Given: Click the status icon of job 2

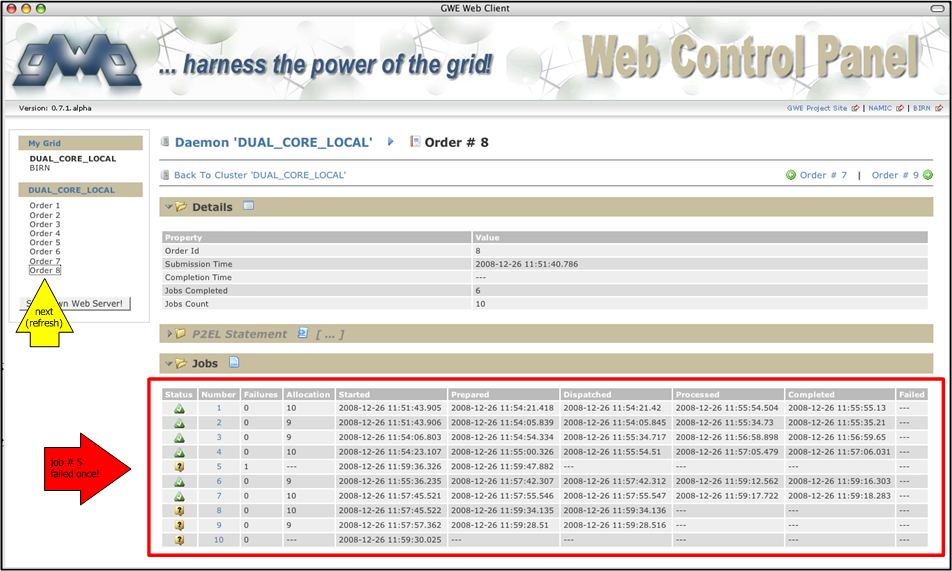Looking at the screenshot, I should tap(179, 423).
